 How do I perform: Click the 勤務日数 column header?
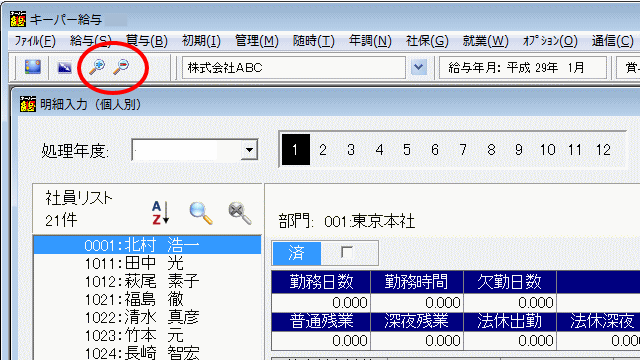click(x=321, y=282)
